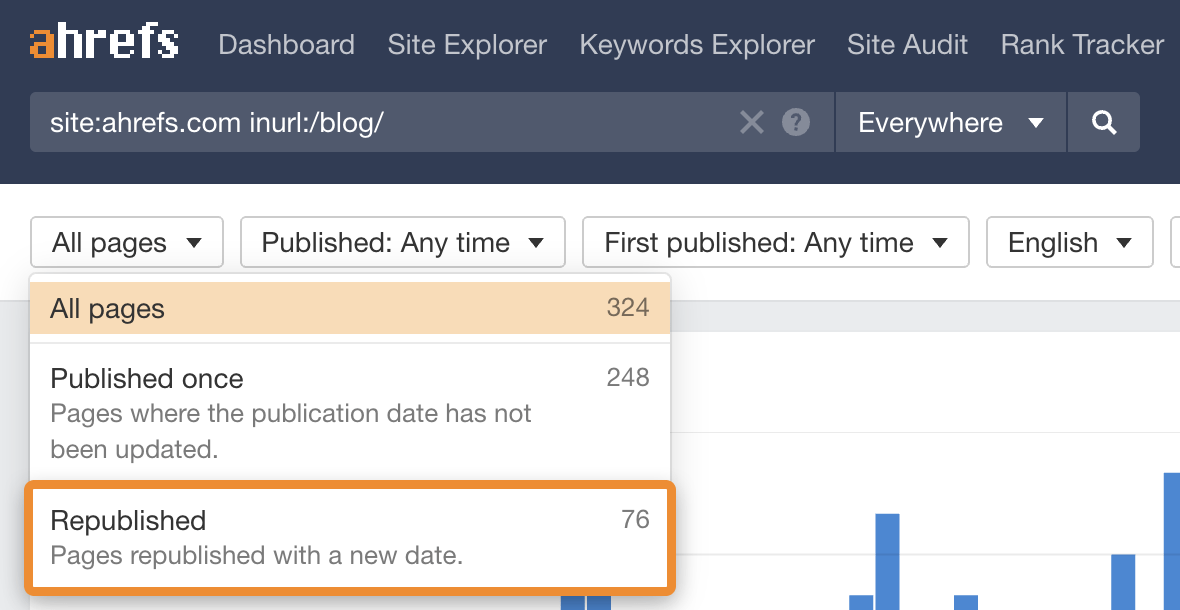Open Site Audit in navigation
Screen dimensions: 1180x610
click(907, 45)
